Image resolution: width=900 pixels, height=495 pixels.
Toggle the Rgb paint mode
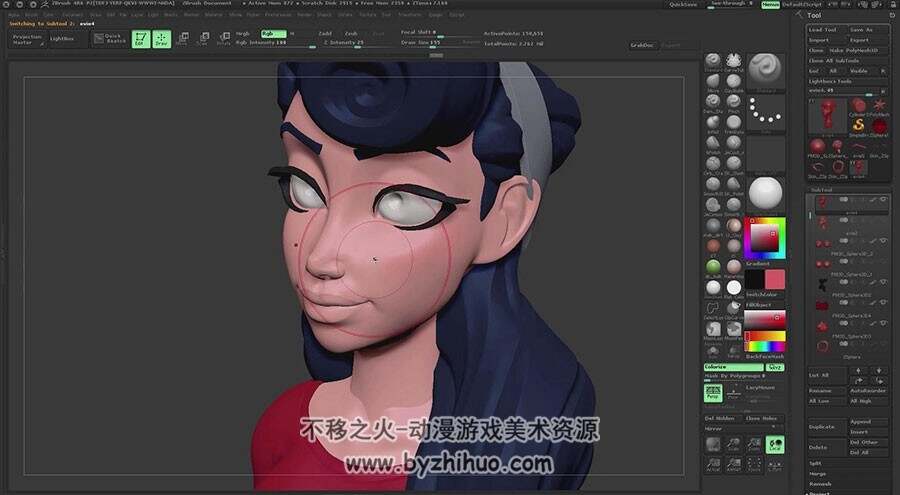coord(273,34)
